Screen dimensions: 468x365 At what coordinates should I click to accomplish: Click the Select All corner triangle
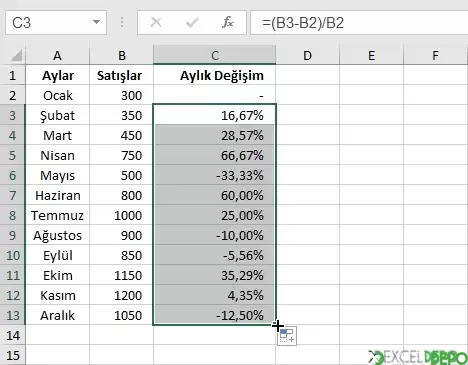16,55
